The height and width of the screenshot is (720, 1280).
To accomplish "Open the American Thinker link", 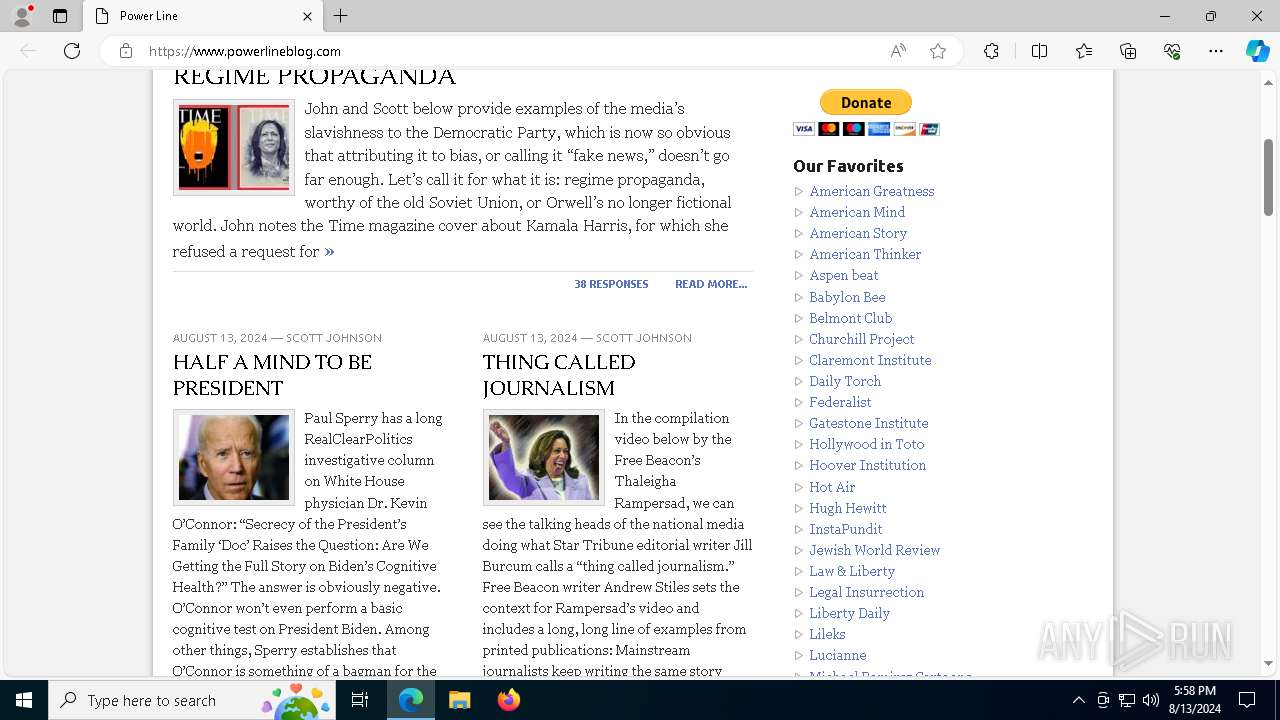I will (865, 254).
